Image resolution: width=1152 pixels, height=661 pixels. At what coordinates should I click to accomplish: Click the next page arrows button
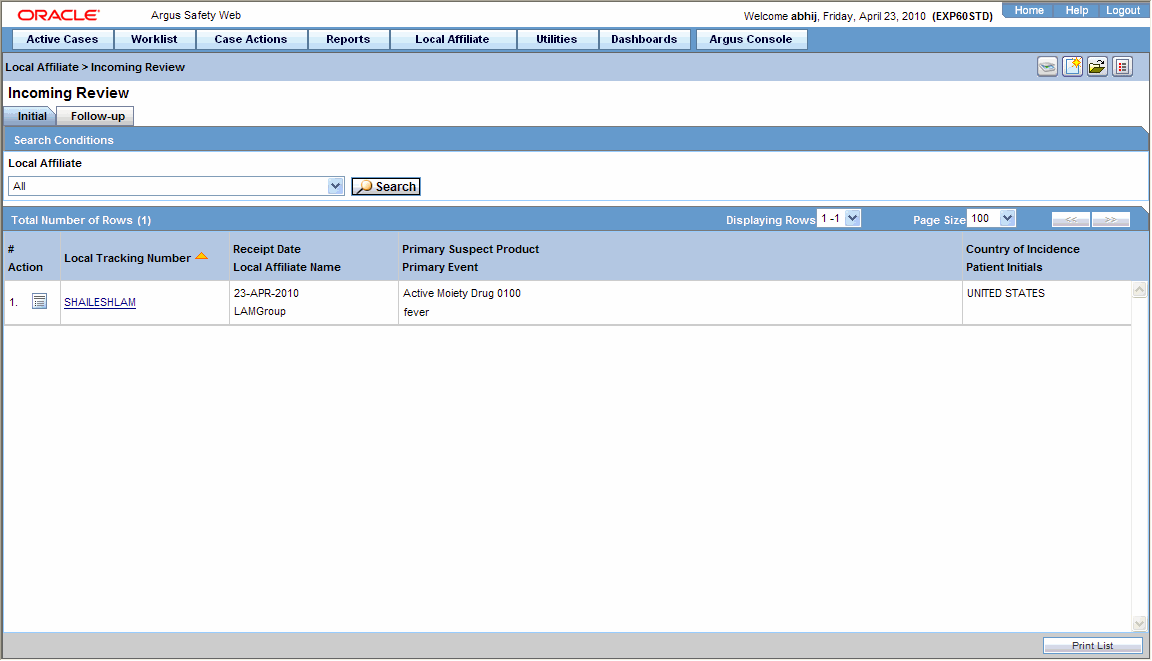[1111, 219]
